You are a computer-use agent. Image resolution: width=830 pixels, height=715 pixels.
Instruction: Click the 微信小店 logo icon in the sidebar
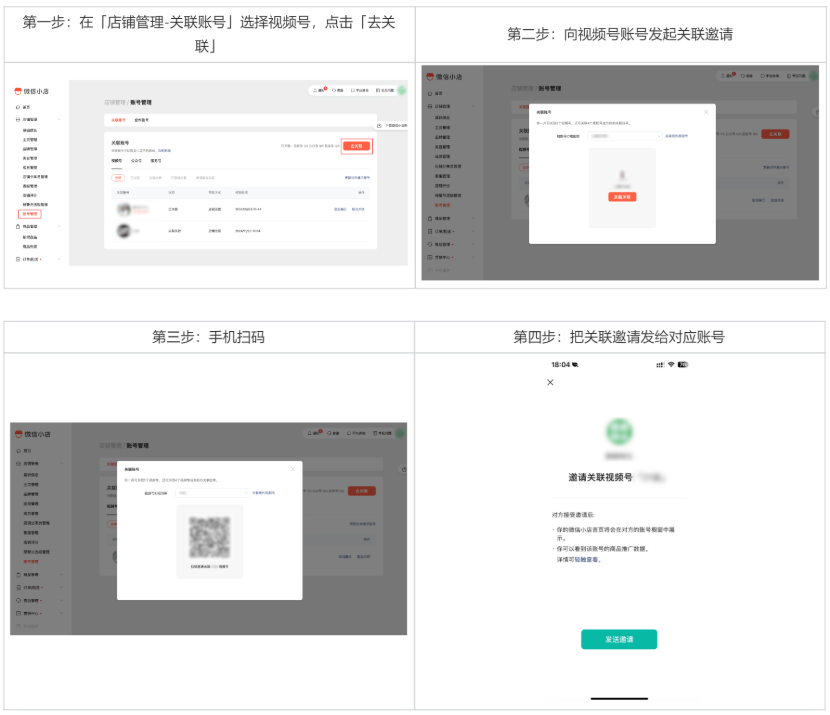17,89
